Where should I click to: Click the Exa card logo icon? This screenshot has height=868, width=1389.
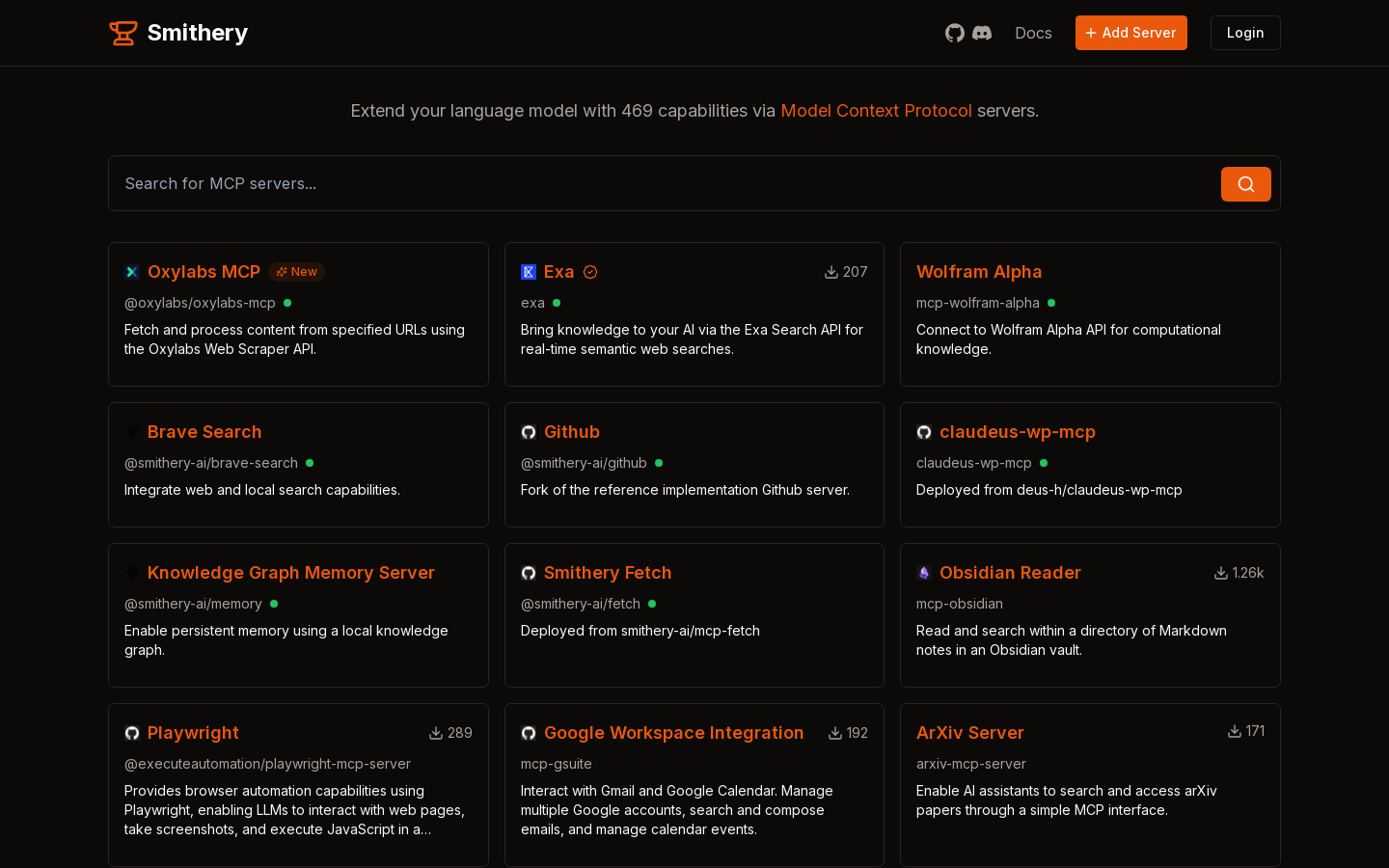[529, 272]
